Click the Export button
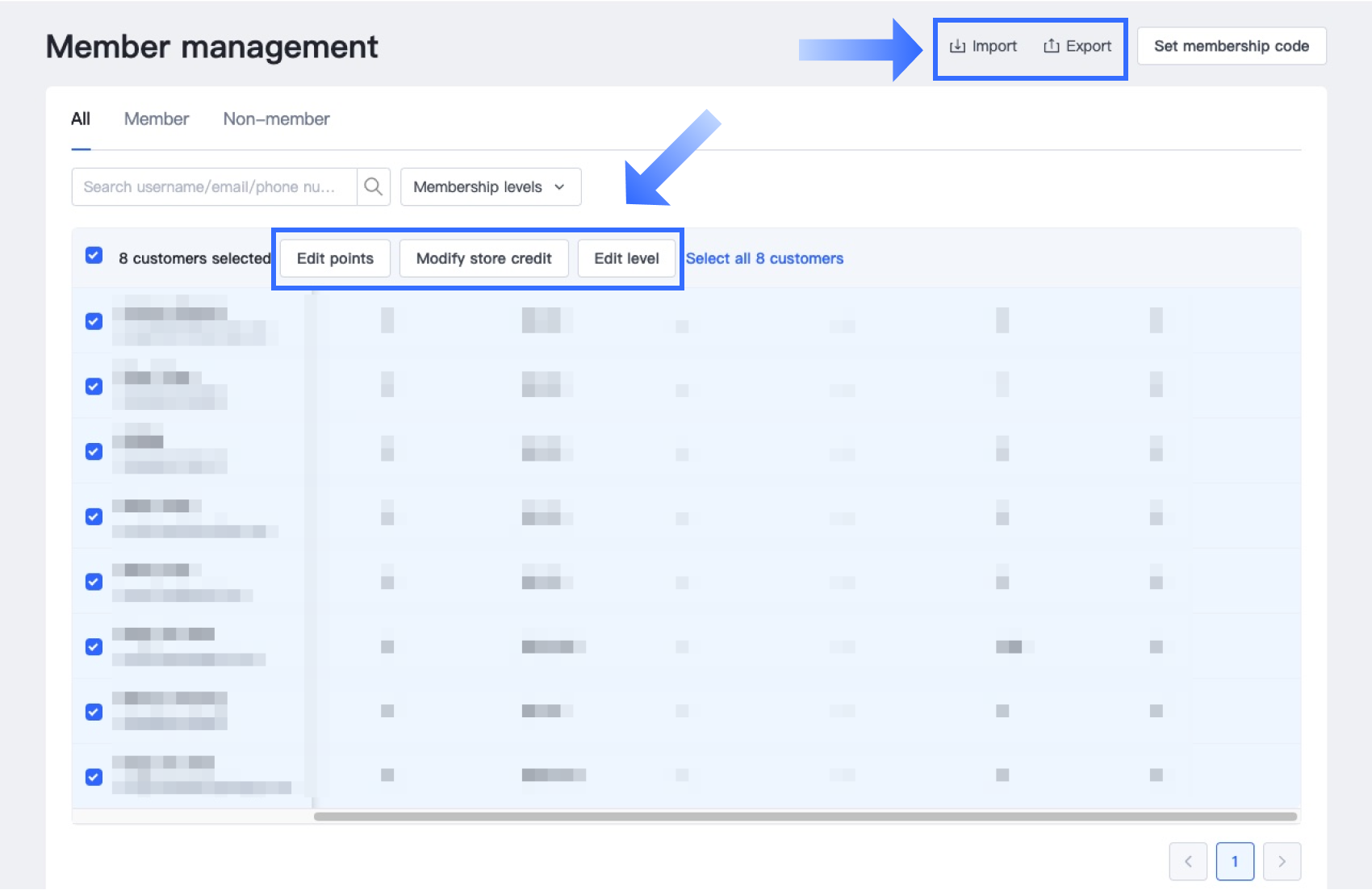This screenshot has width=1372, height=890. tap(1077, 46)
